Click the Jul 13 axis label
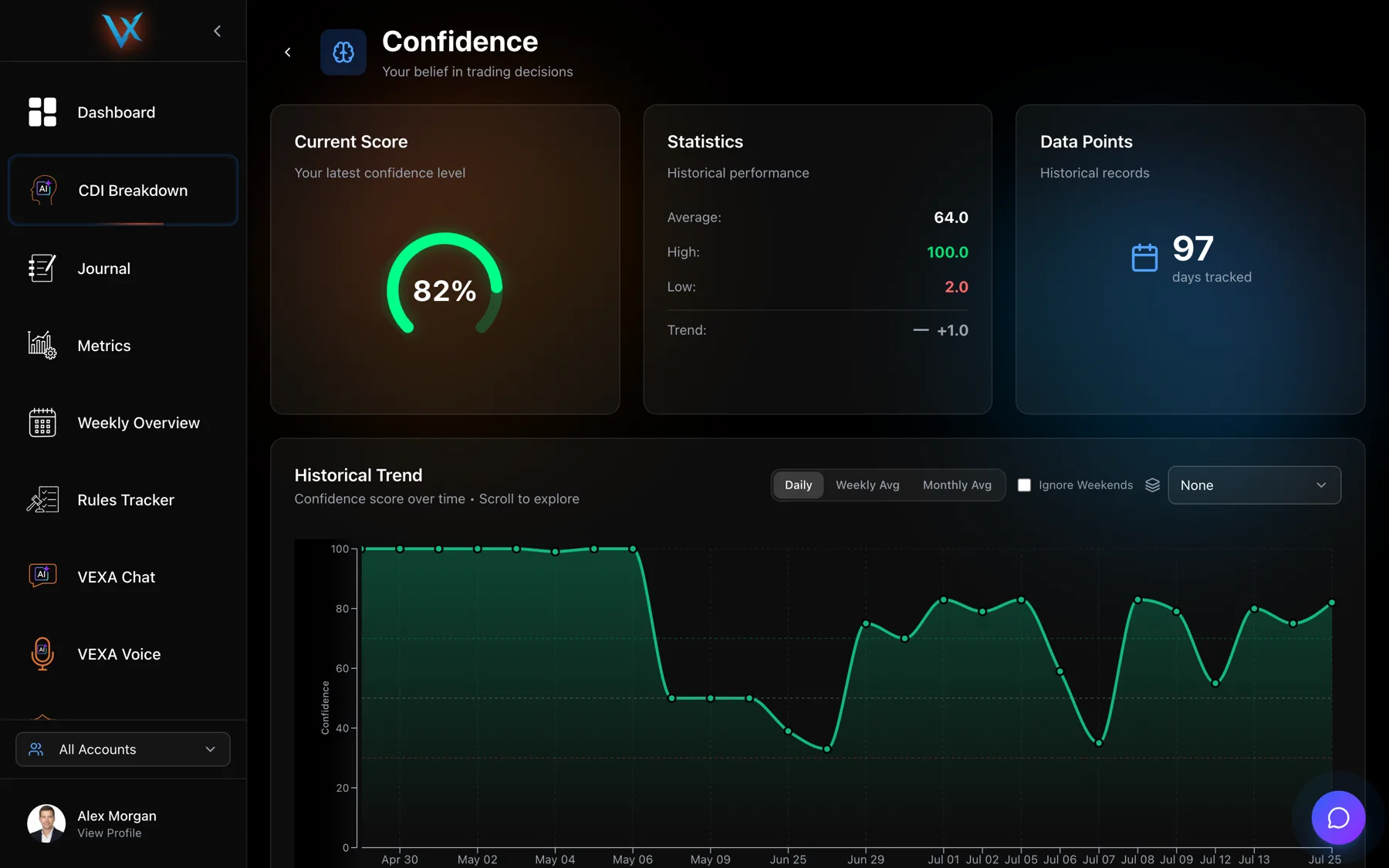The image size is (1389, 868). click(x=1254, y=859)
